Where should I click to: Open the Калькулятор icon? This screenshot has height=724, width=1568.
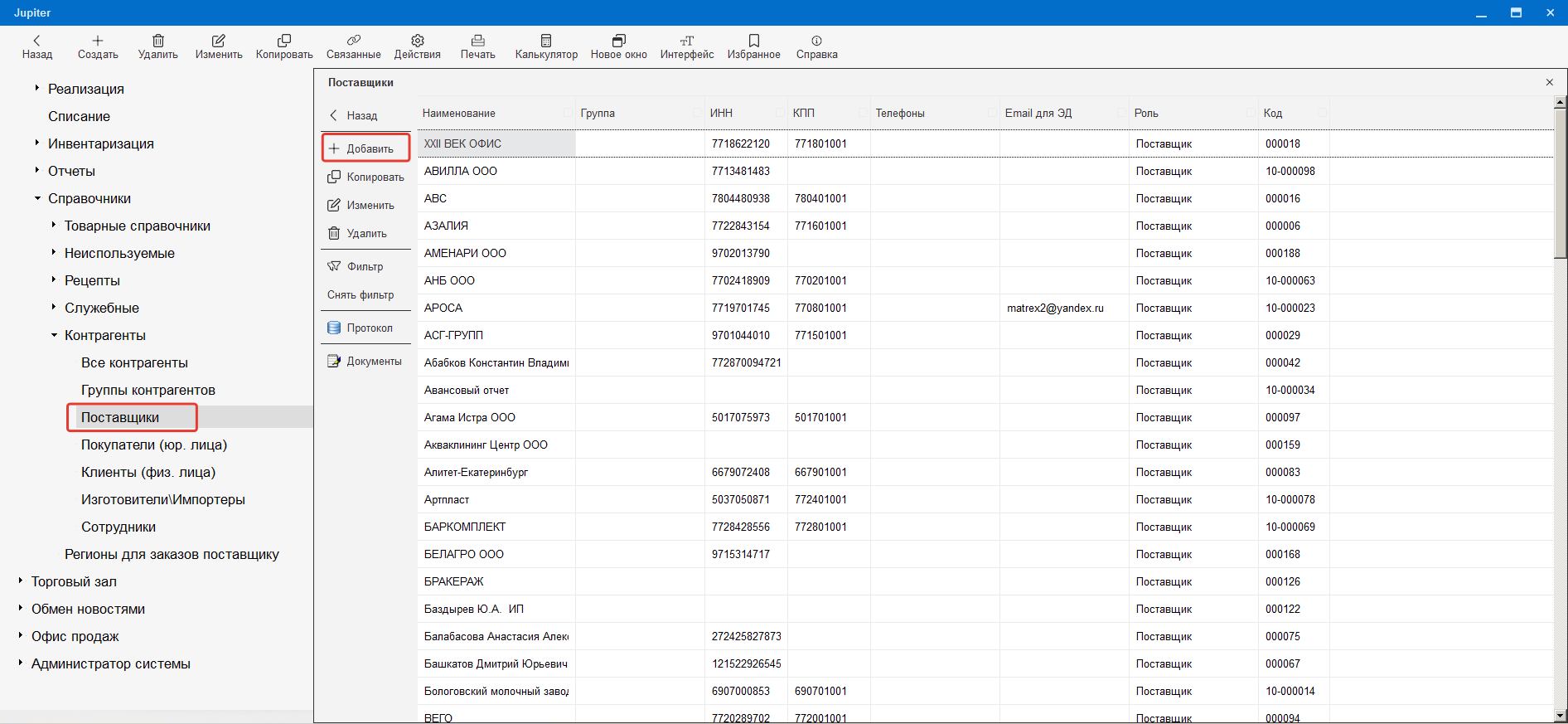pos(546,40)
